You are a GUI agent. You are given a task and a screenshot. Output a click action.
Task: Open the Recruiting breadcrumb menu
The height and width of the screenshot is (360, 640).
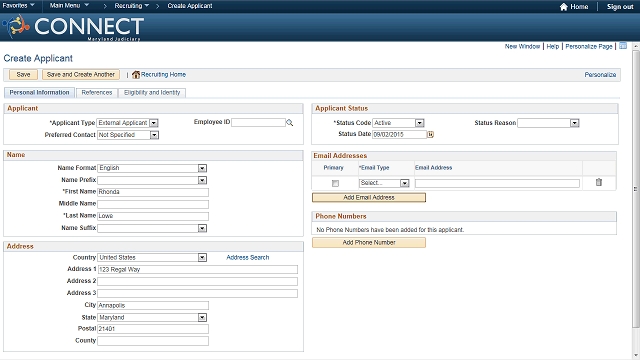131,6
